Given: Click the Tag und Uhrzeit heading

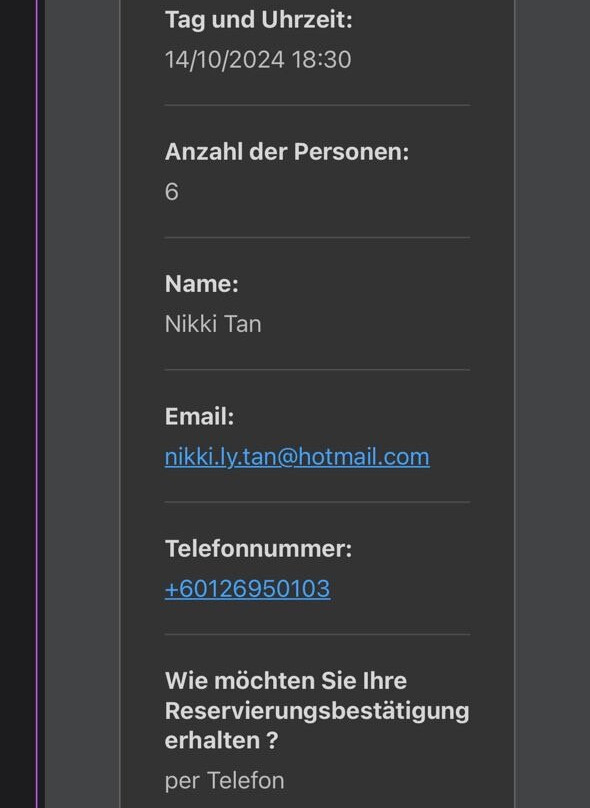Looking at the screenshot, I should click(x=259, y=20).
